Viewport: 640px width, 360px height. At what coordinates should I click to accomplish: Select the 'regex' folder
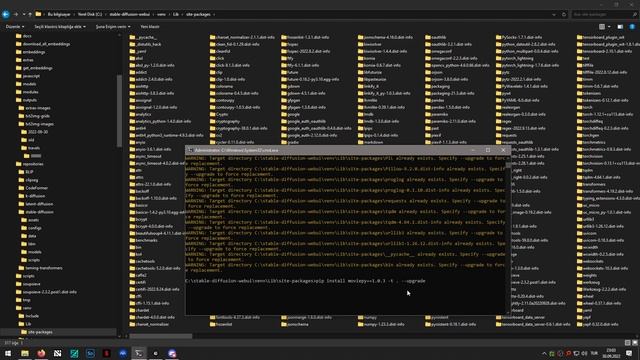click(x=504, y=121)
